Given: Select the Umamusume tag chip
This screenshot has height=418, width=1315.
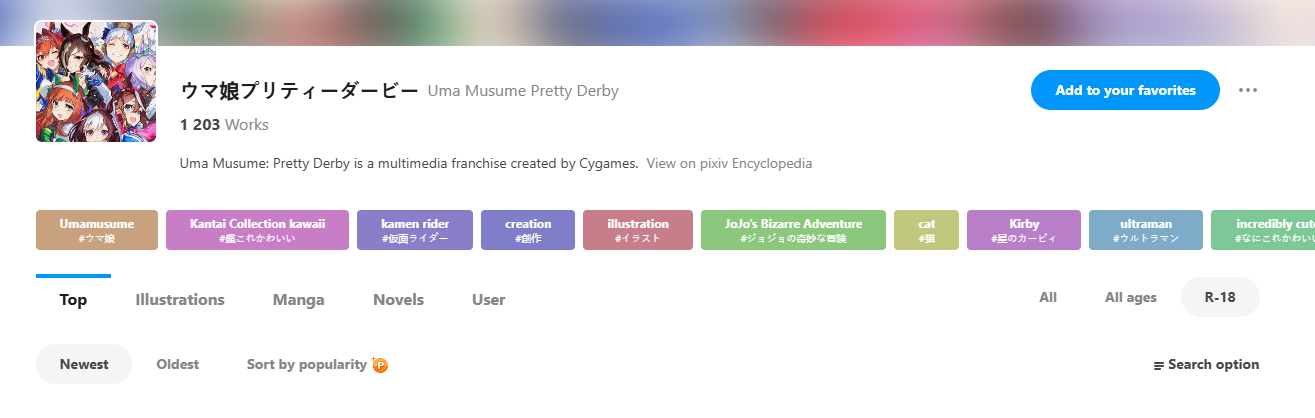Looking at the screenshot, I should point(97,230).
